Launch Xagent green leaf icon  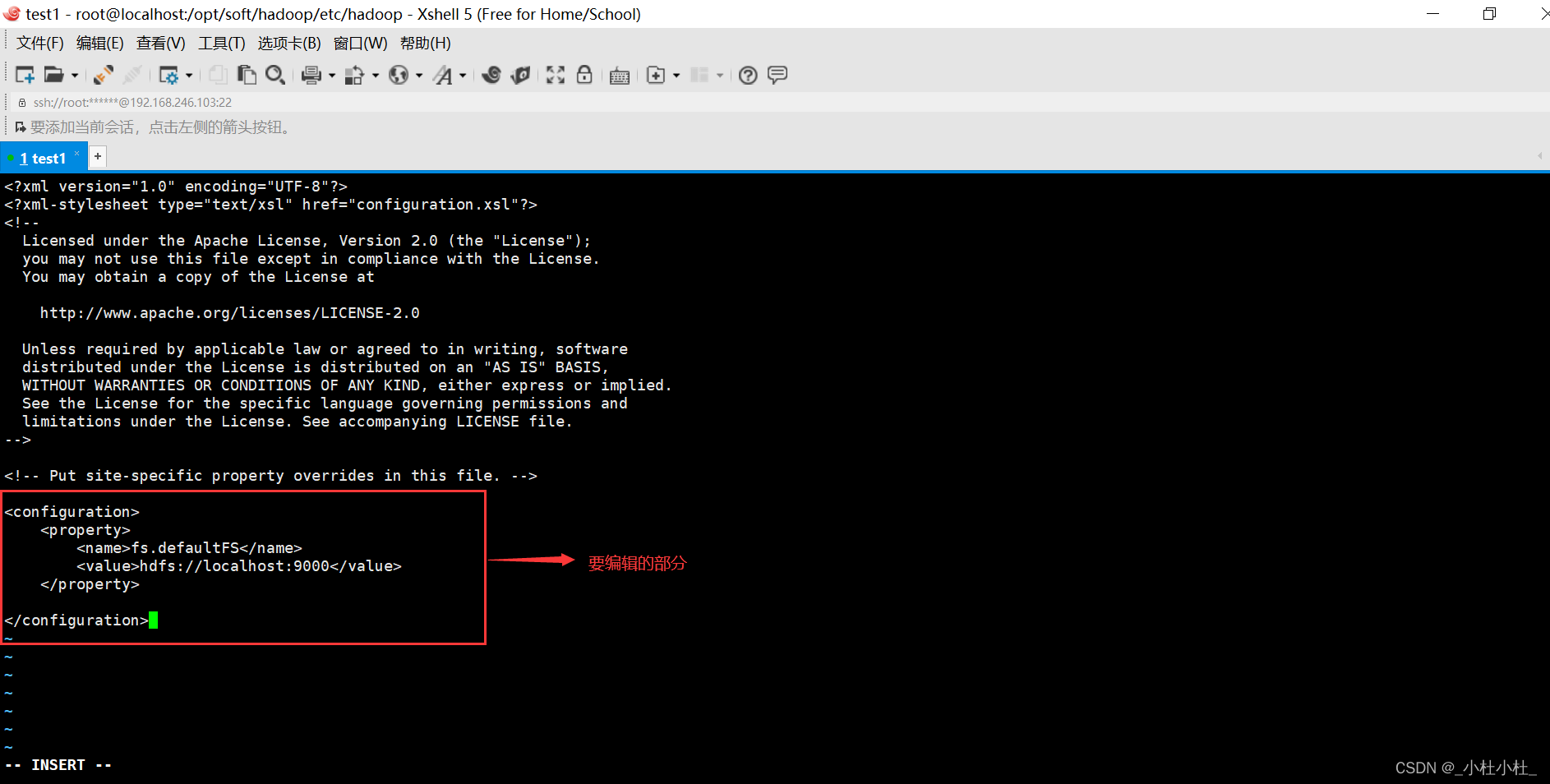click(520, 75)
